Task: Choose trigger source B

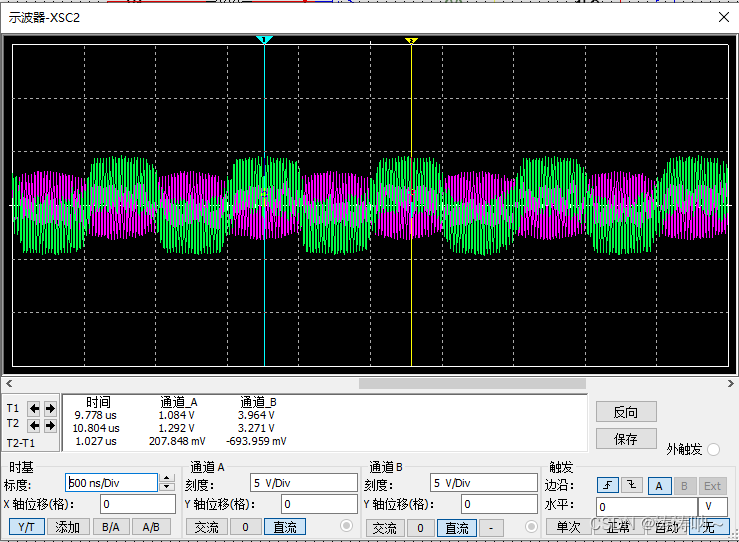Action: (x=684, y=486)
